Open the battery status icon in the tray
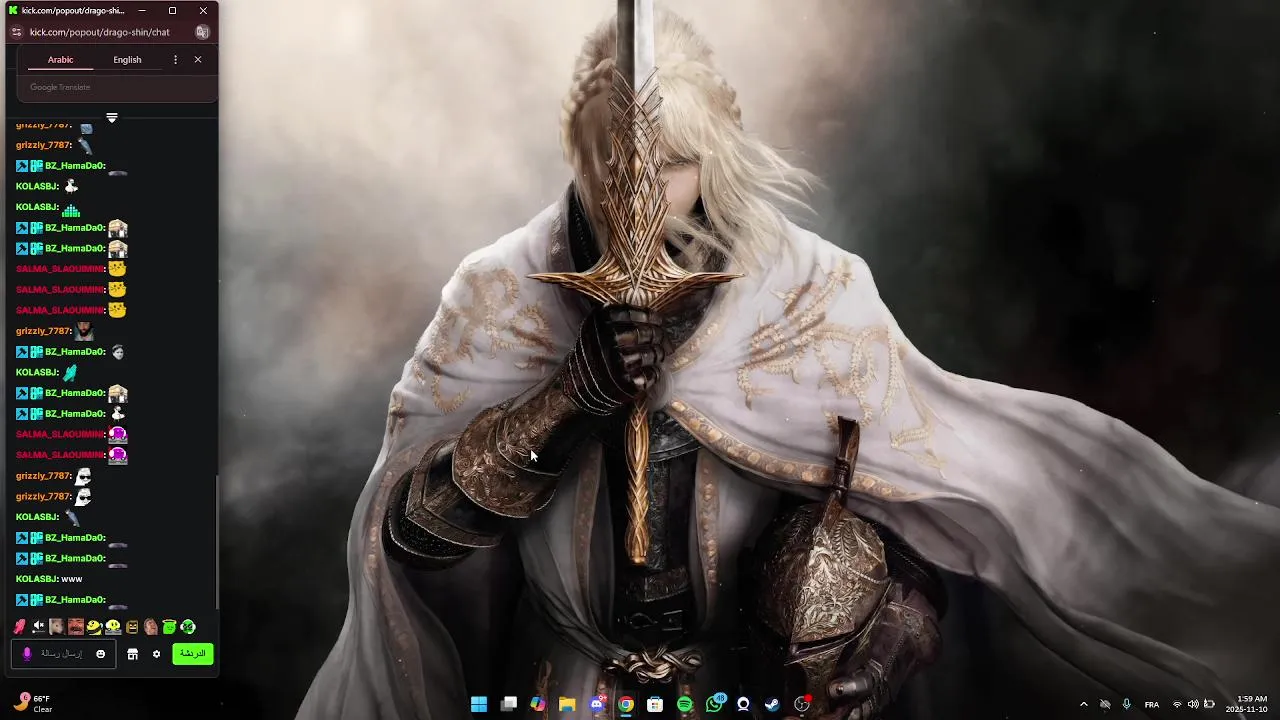Viewport: 1280px width, 720px height. pyautogui.click(x=1209, y=704)
